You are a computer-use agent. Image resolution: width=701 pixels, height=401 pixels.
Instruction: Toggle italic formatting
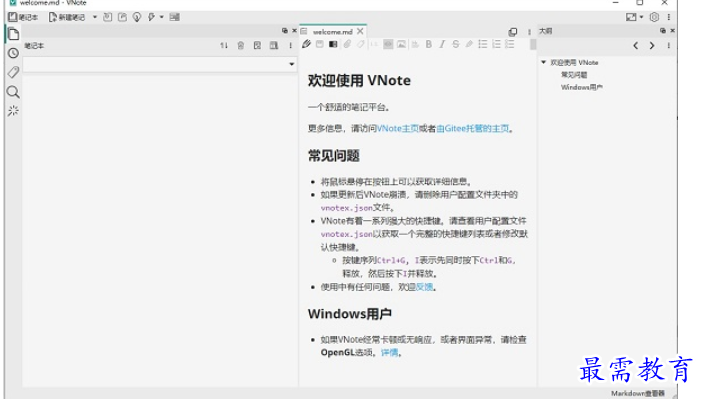click(x=442, y=44)
